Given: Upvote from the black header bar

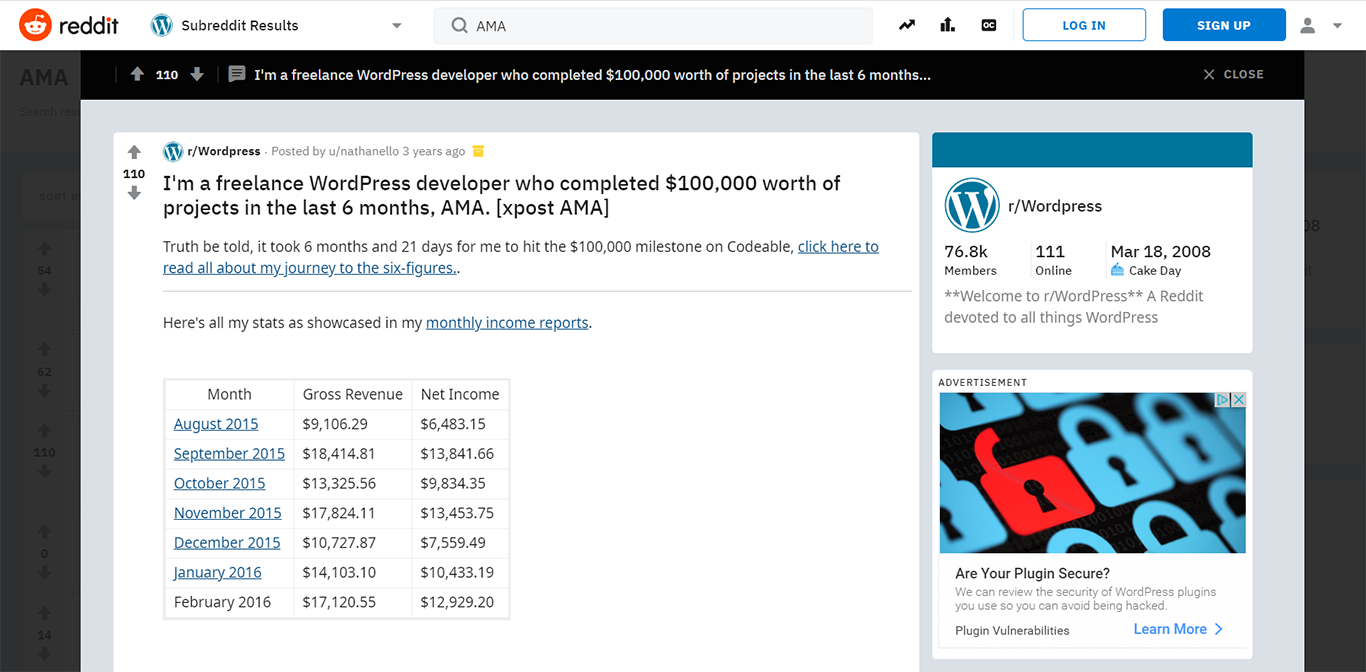Looking at the screenshot, I should (137, 74).
